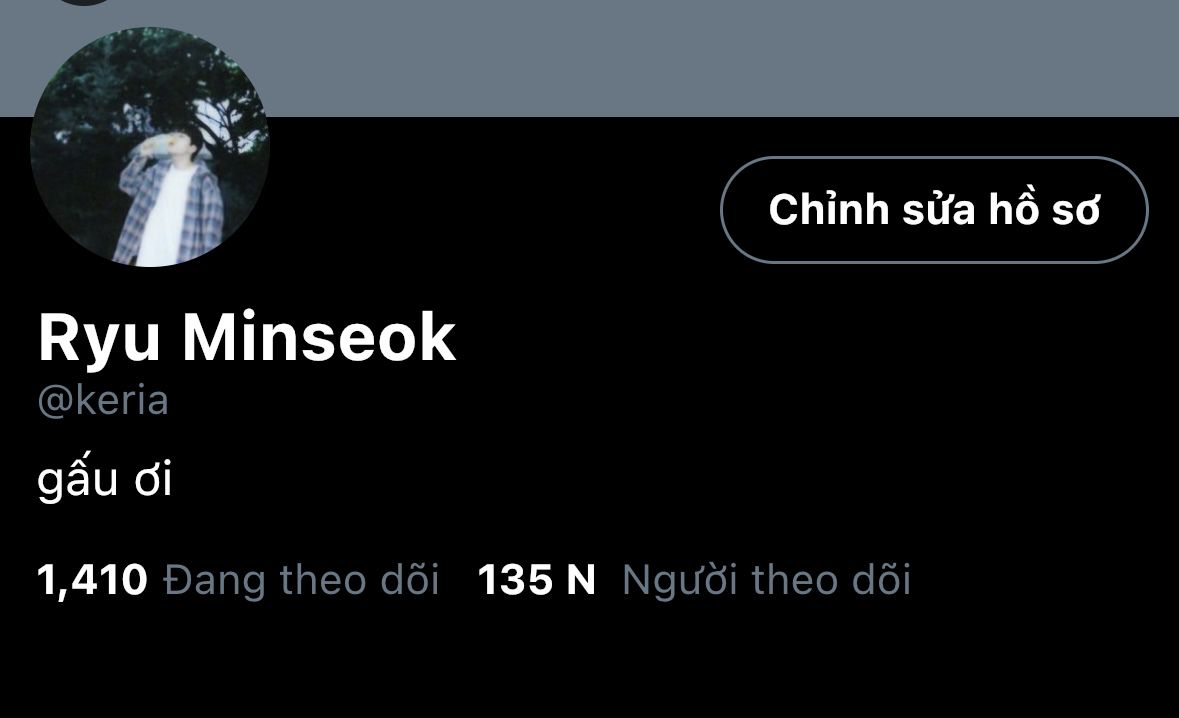Viewport: 1179px width, 718px height.
Task: Click the Đang theo dõi label
Action: pos(301,580)
